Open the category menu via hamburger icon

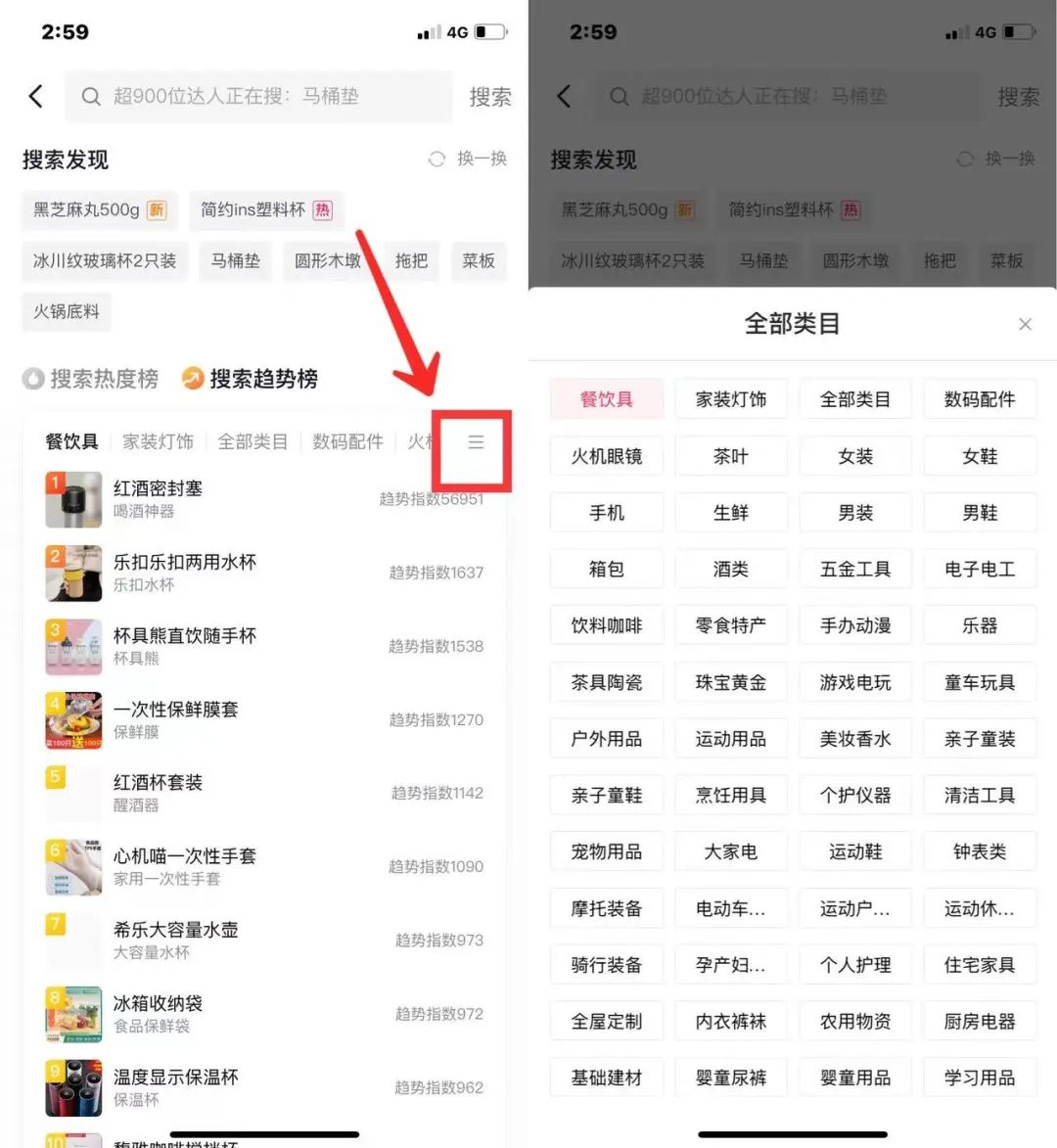[476, 442]
